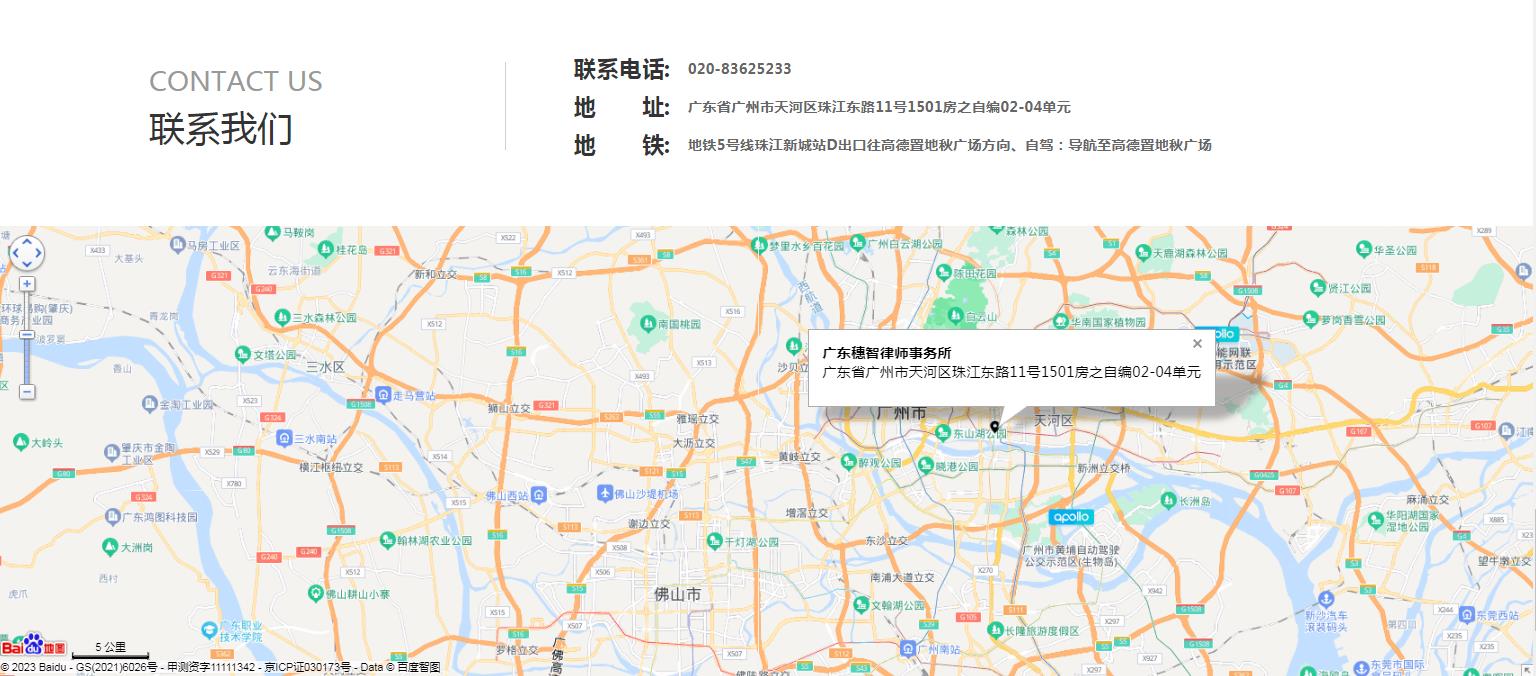Close the 广东穗智律师事务所 info popup
The height and width of the screenshot is (676, 1536).
(1197, 344)
